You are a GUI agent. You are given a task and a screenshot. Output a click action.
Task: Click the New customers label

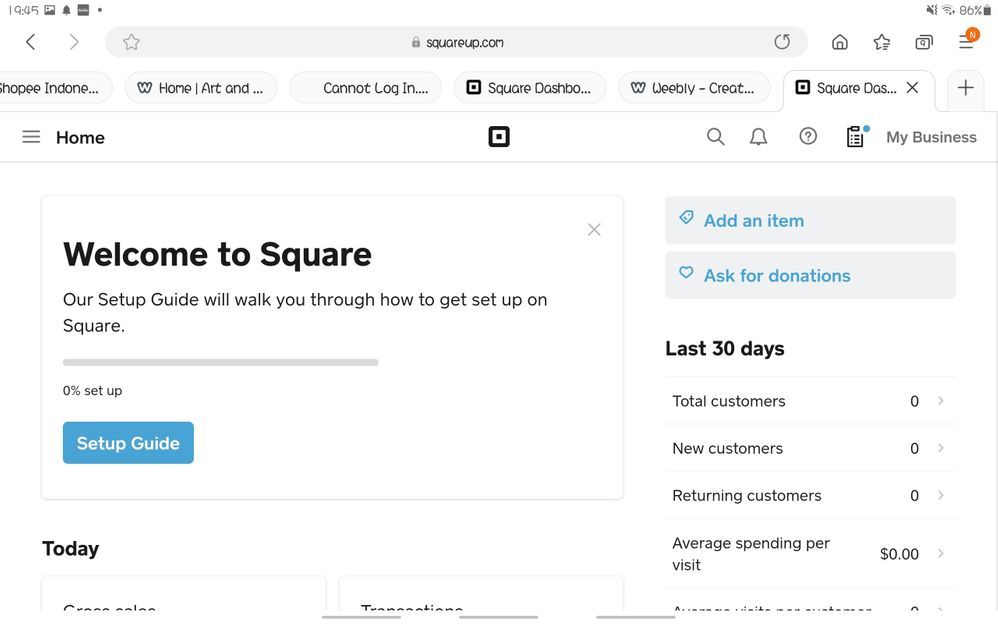coord(727,448)
